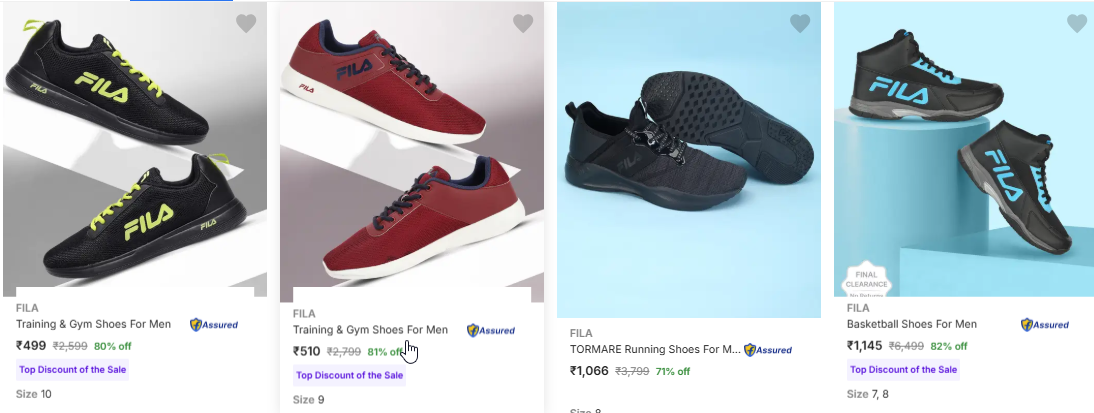This screenshot has width=1094, height=413.
Task: Open black and blue basketball shoe image
Action: pyautogui.click(x=965, y=150)
